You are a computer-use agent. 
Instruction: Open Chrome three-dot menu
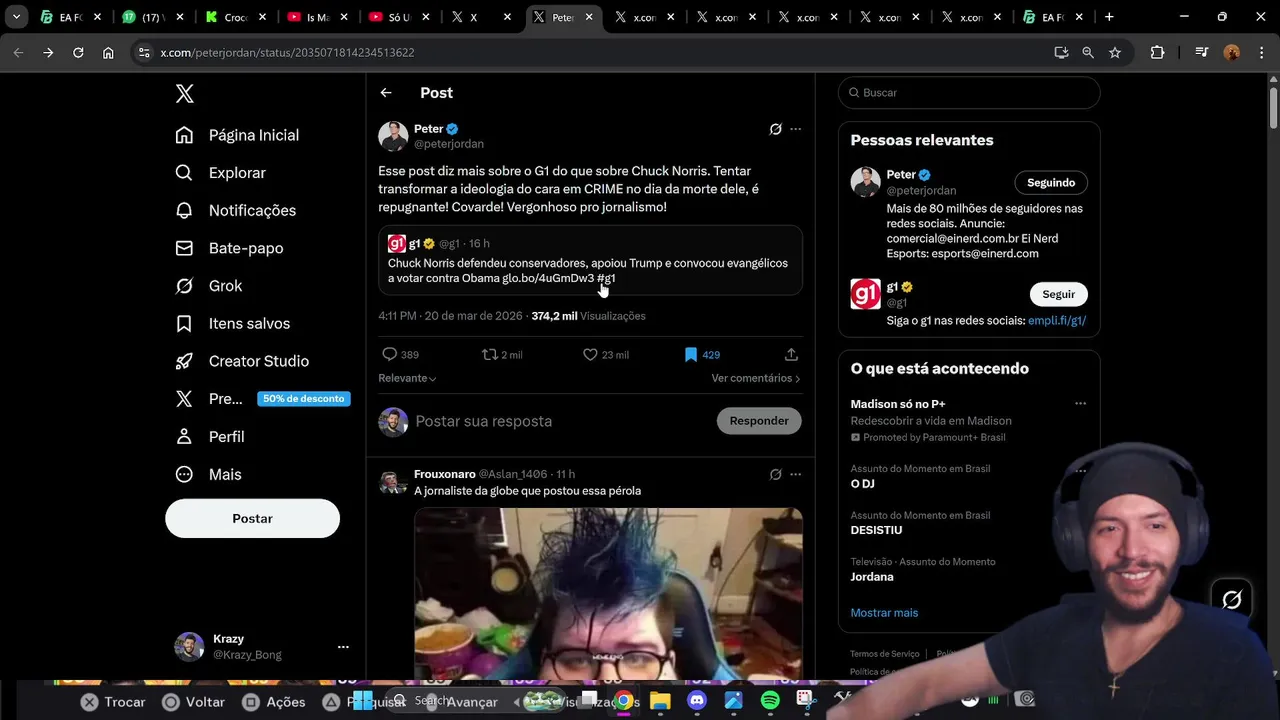(1260, 52)
